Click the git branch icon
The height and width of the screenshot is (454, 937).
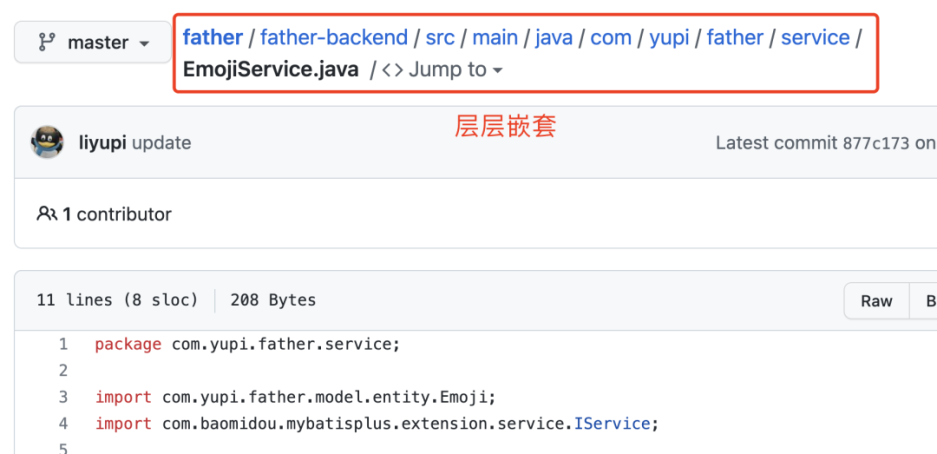(x=45, y=42)
